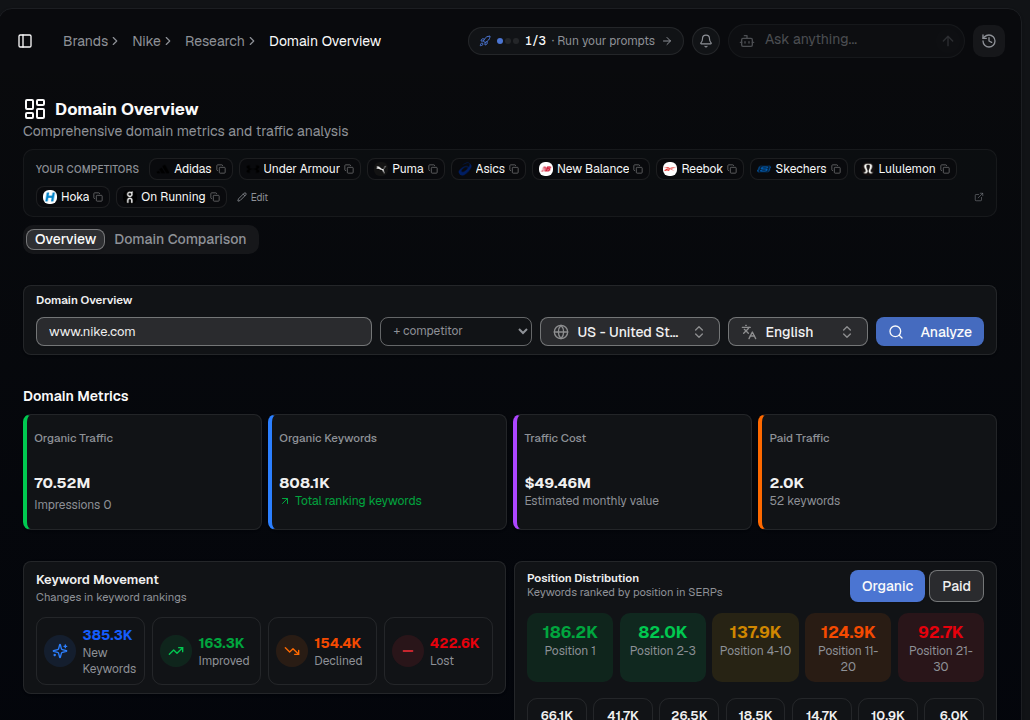Copy the Skechers competitor domain
Screen dimensions: 1030x720
(x=836, y=169)
